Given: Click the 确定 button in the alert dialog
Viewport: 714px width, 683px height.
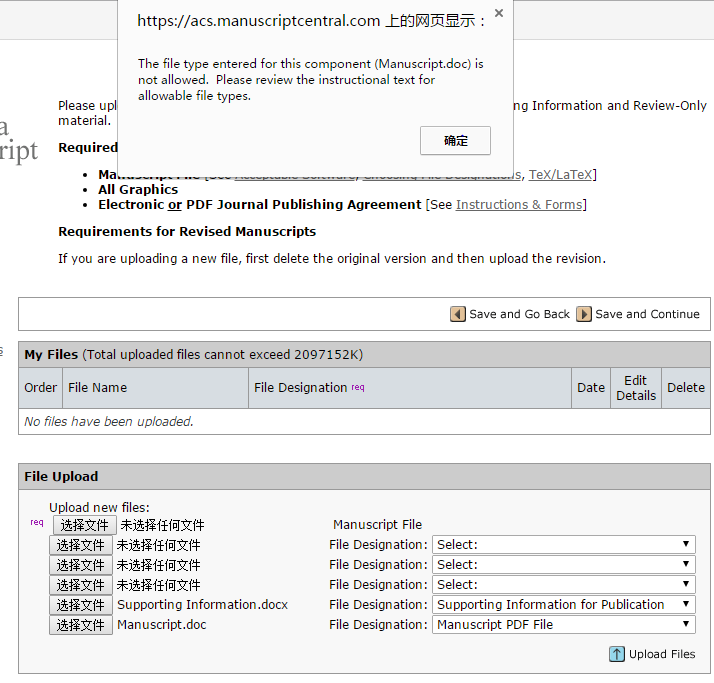Looking at the screenshot, I should coord(455,141).
